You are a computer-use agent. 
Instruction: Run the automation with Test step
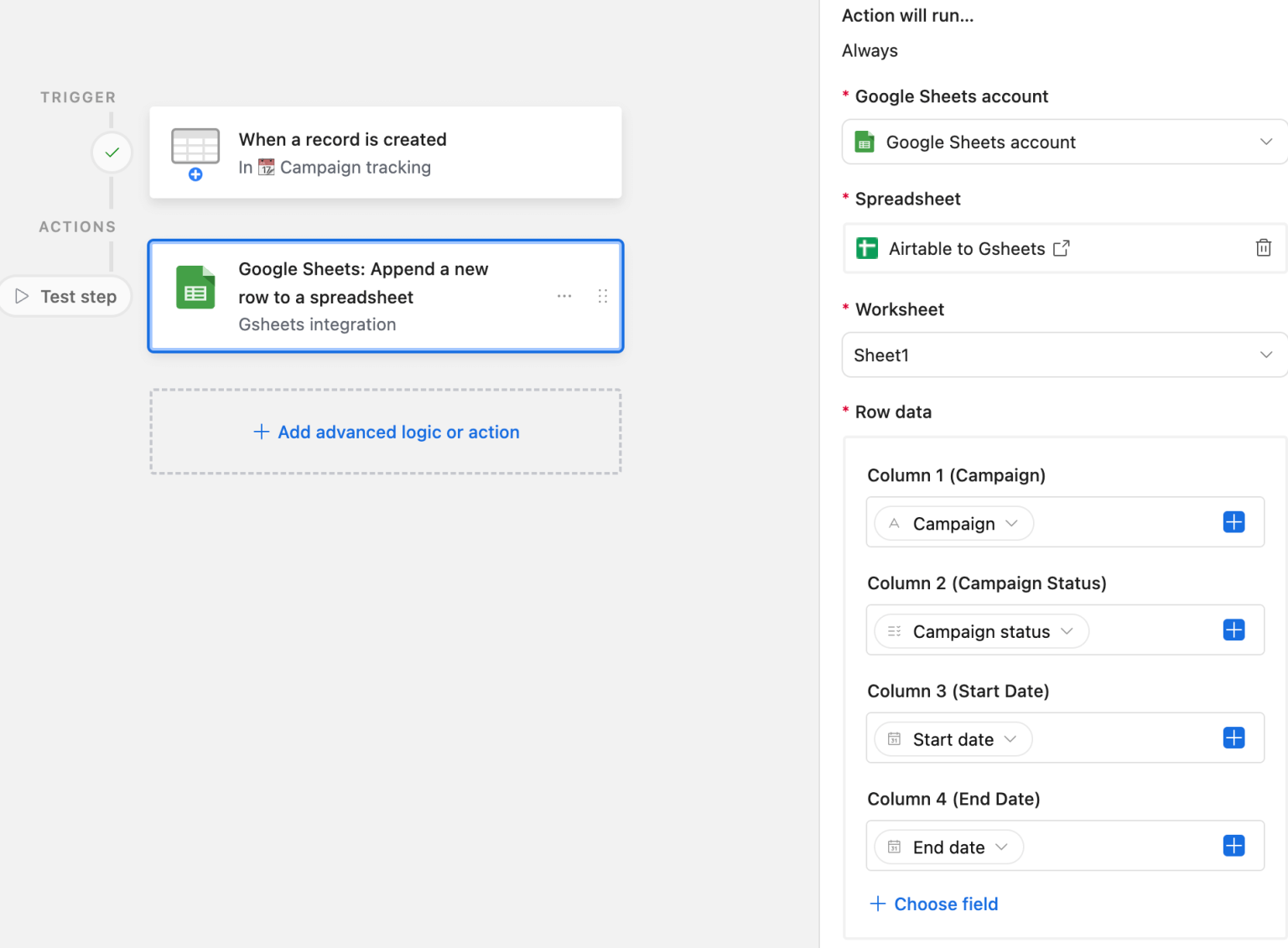[x=65, y=296]
